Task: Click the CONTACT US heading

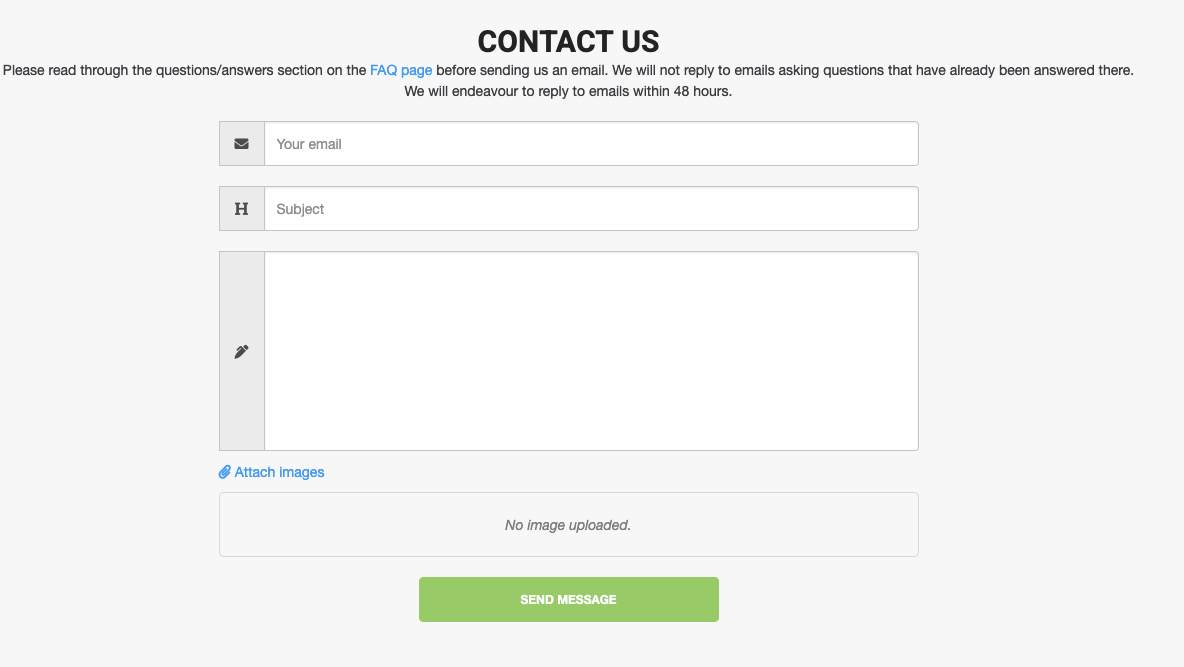Action: (x=568, y=42)
